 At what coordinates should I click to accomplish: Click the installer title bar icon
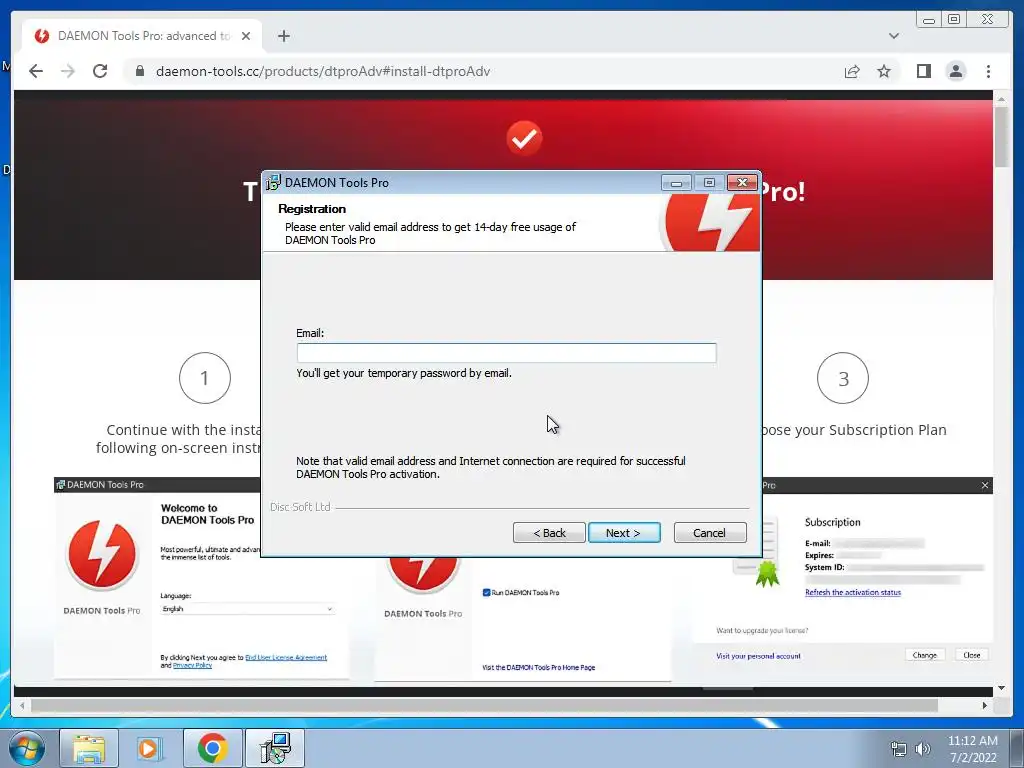point(273,182)
